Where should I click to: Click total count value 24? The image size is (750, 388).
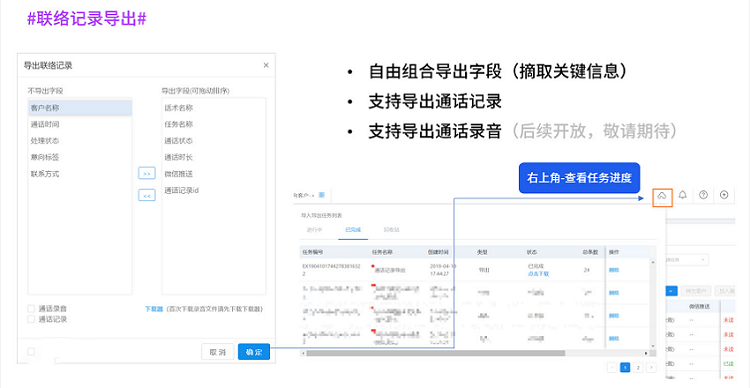tap(587, 270)
